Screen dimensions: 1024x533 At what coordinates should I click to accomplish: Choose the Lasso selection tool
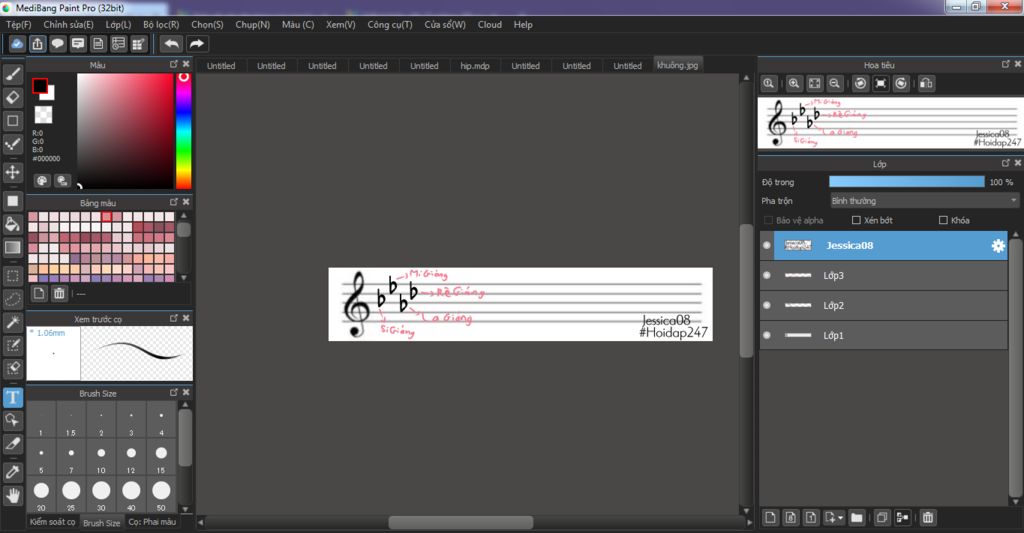point(13,299)
